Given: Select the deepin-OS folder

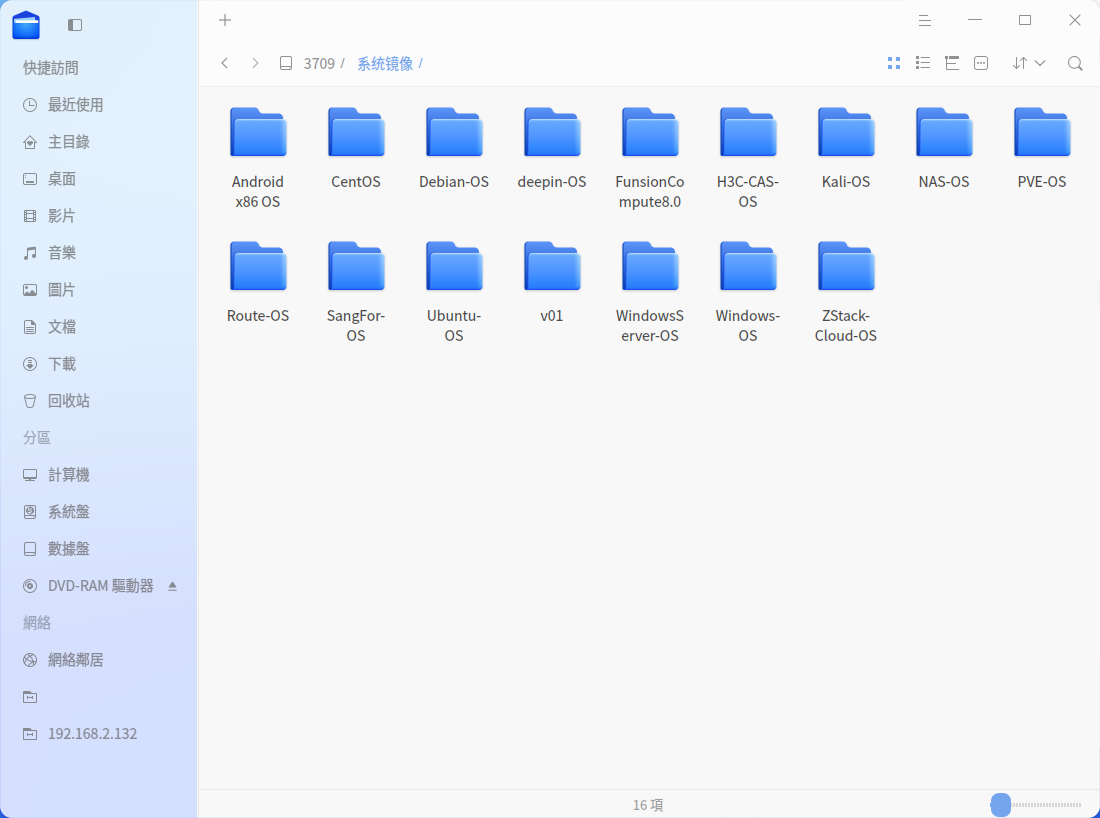Looking at the screenshot, I should (552, 148).
